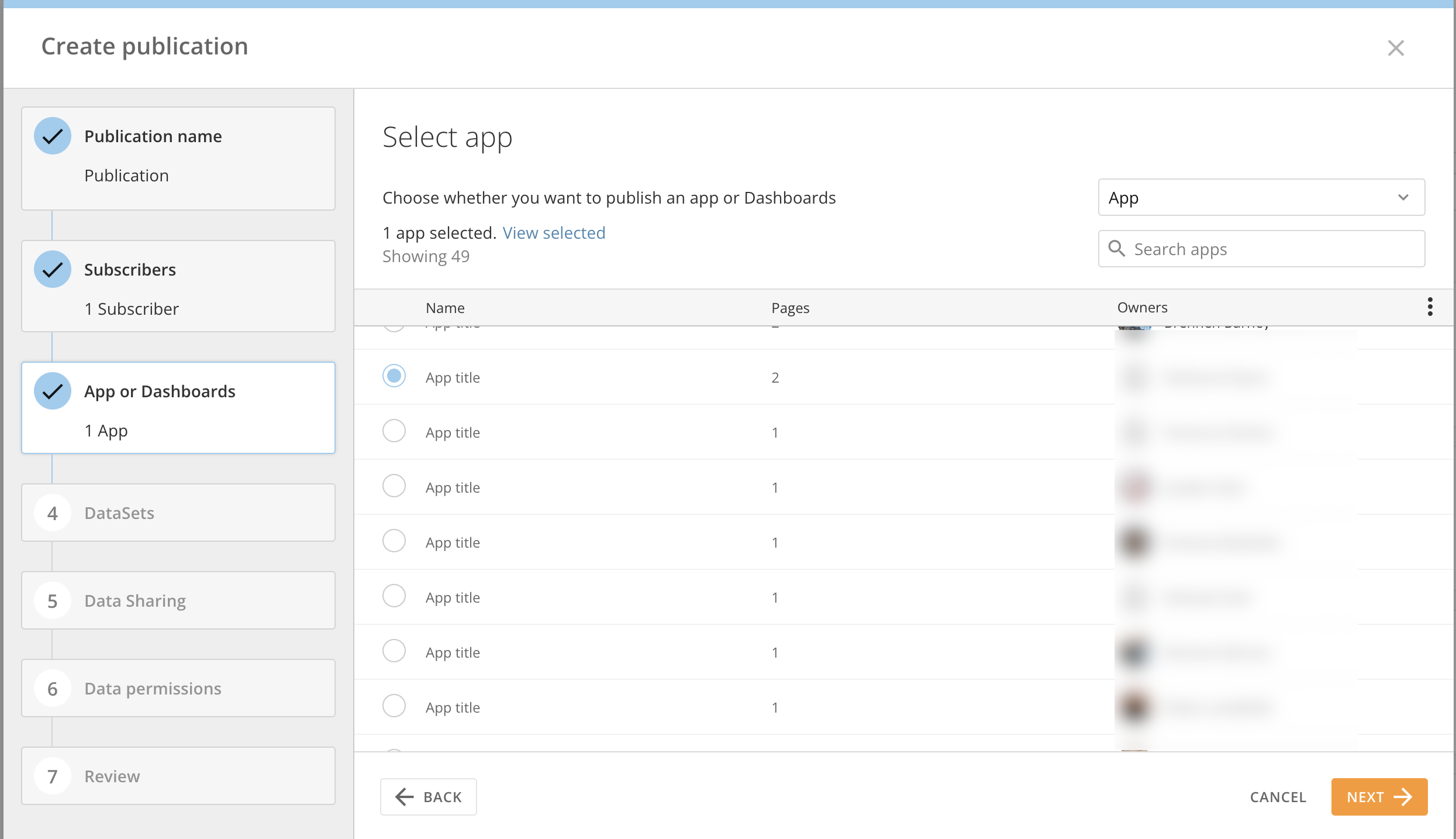Viewport: 1456px width, 839px height.
Task: Click the orange NEXT button
Action: [x=1379, y=797]
